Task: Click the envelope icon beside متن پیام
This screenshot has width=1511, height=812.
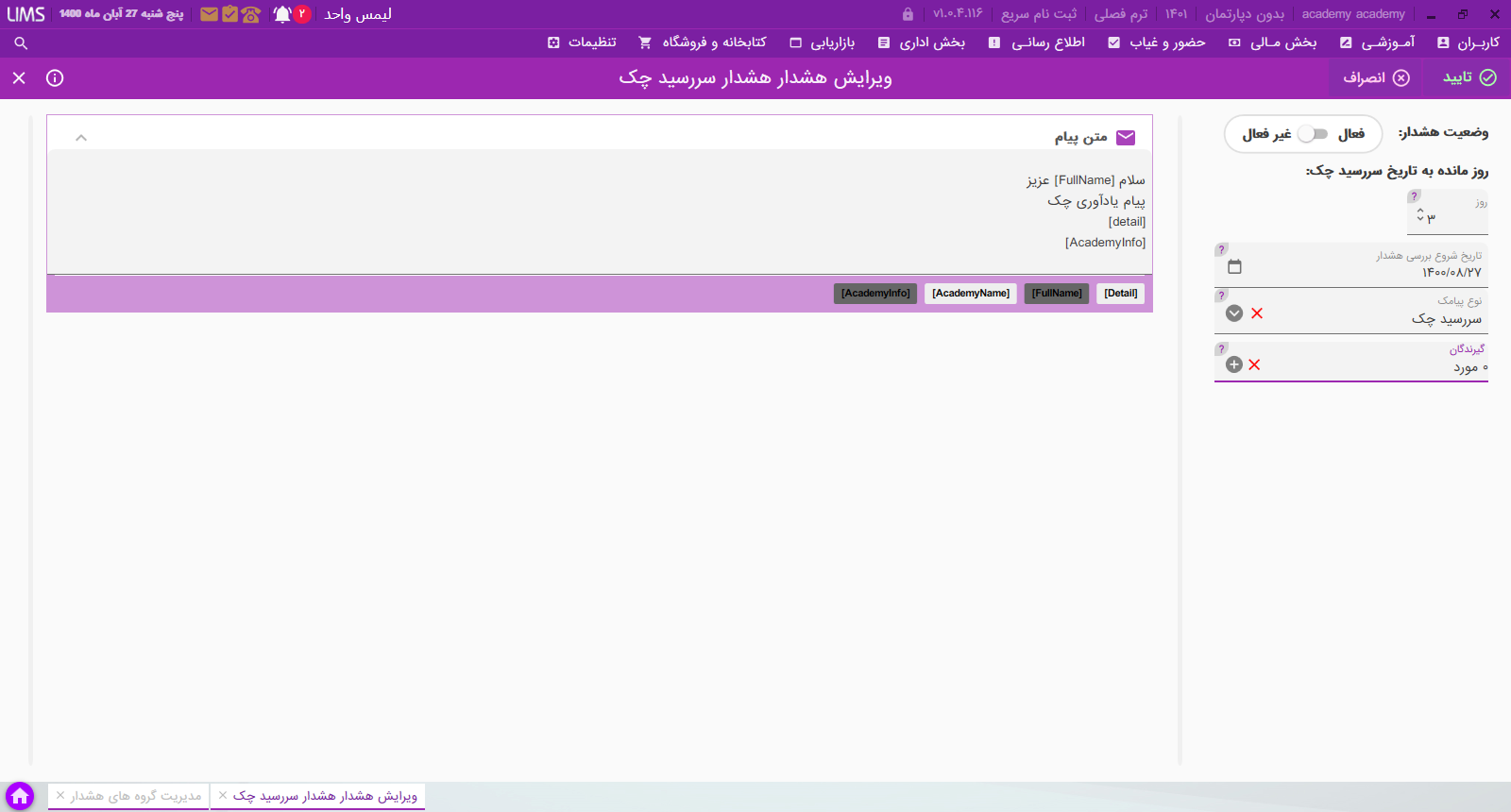Action: (1126, 138)
